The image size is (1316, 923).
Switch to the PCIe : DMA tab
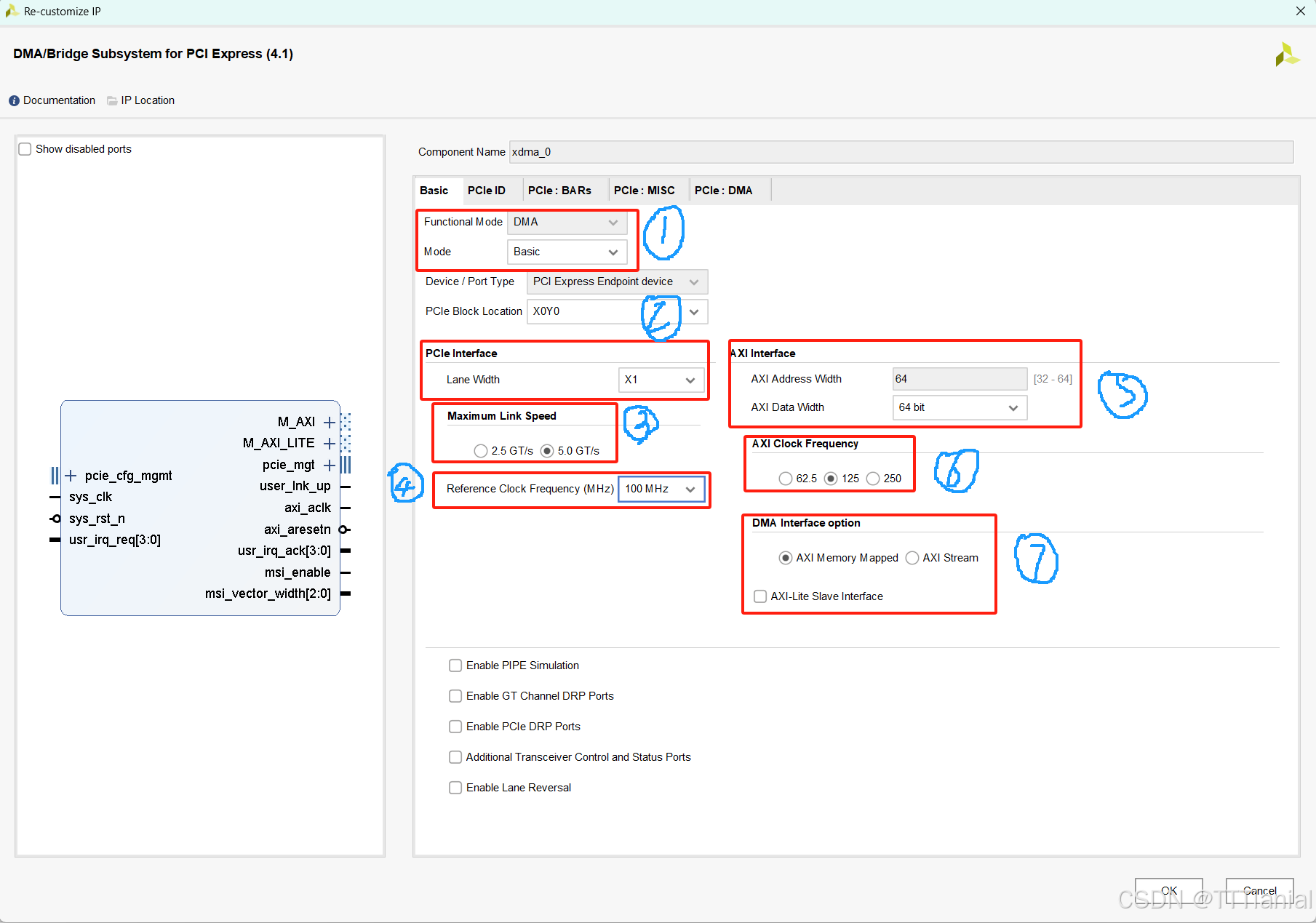point(724,191)
